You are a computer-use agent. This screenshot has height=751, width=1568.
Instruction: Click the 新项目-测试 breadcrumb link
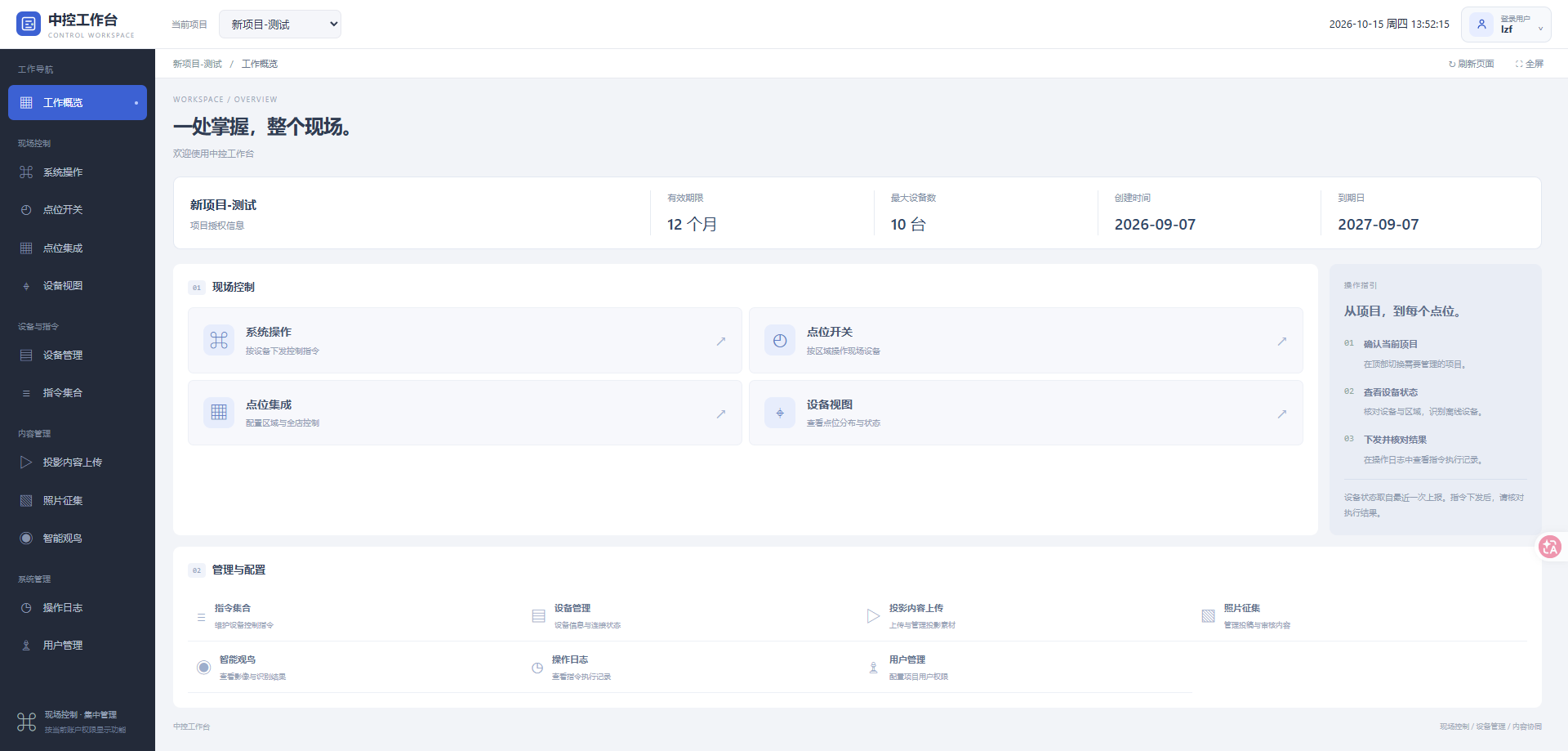point(197,64)
